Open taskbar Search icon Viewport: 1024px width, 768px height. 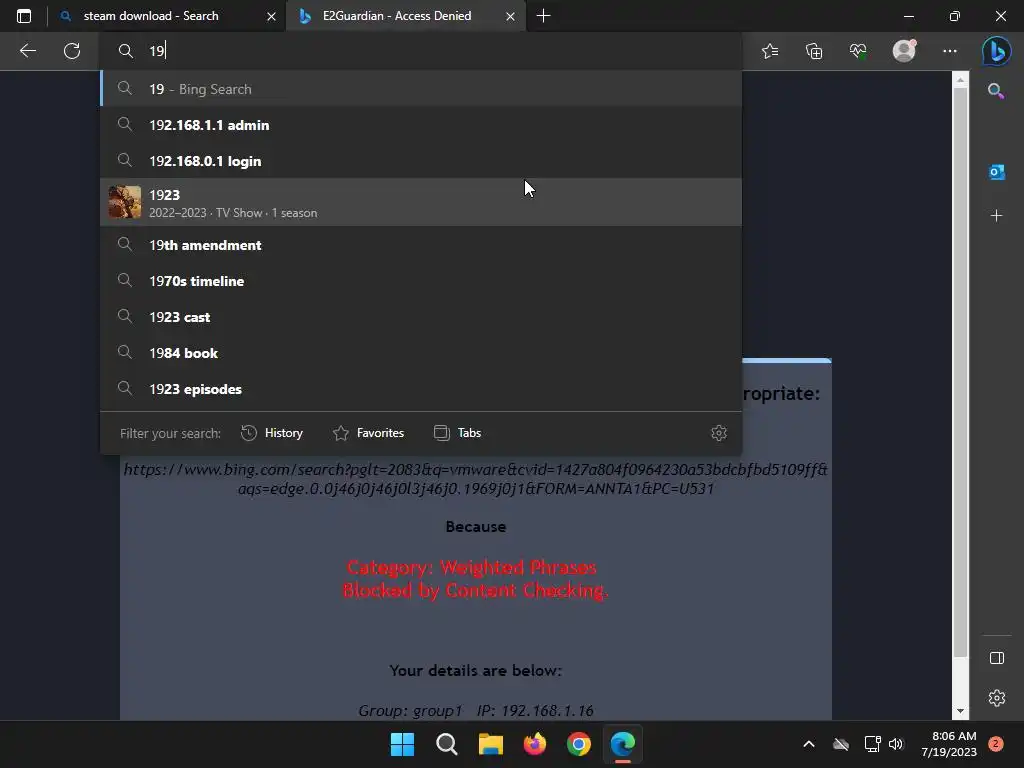click(x=447, y=744)
